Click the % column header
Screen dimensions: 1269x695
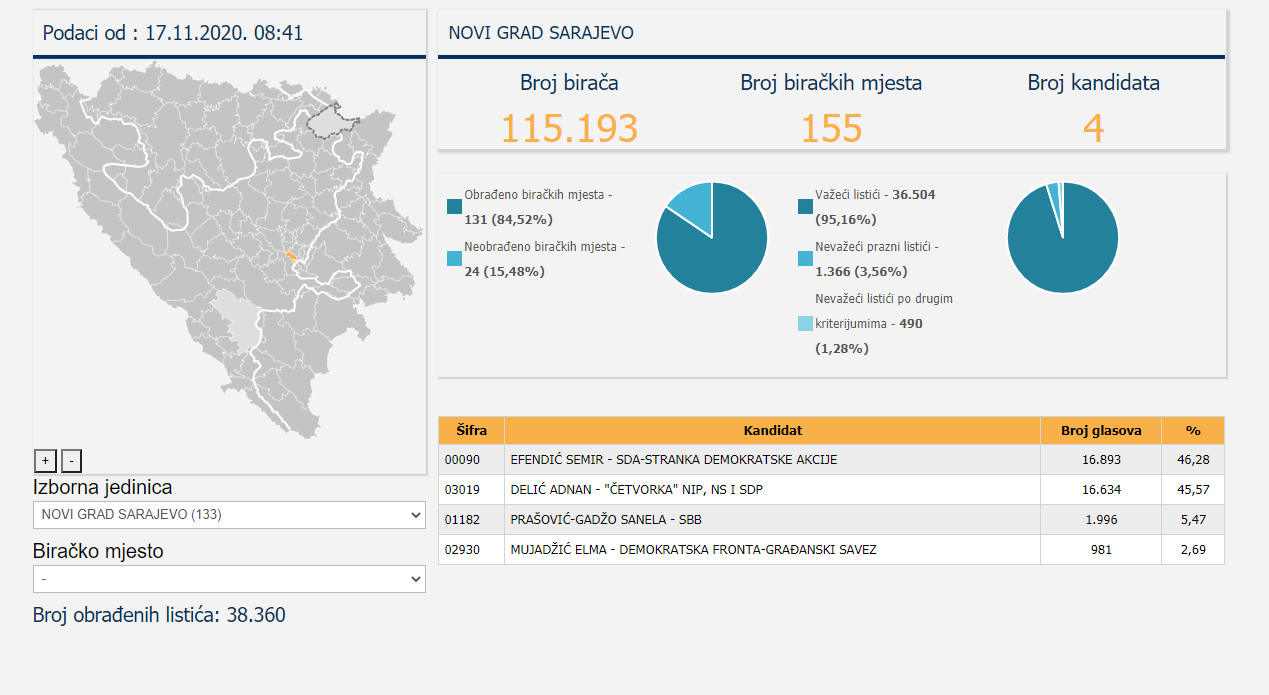coord(1192,430)
